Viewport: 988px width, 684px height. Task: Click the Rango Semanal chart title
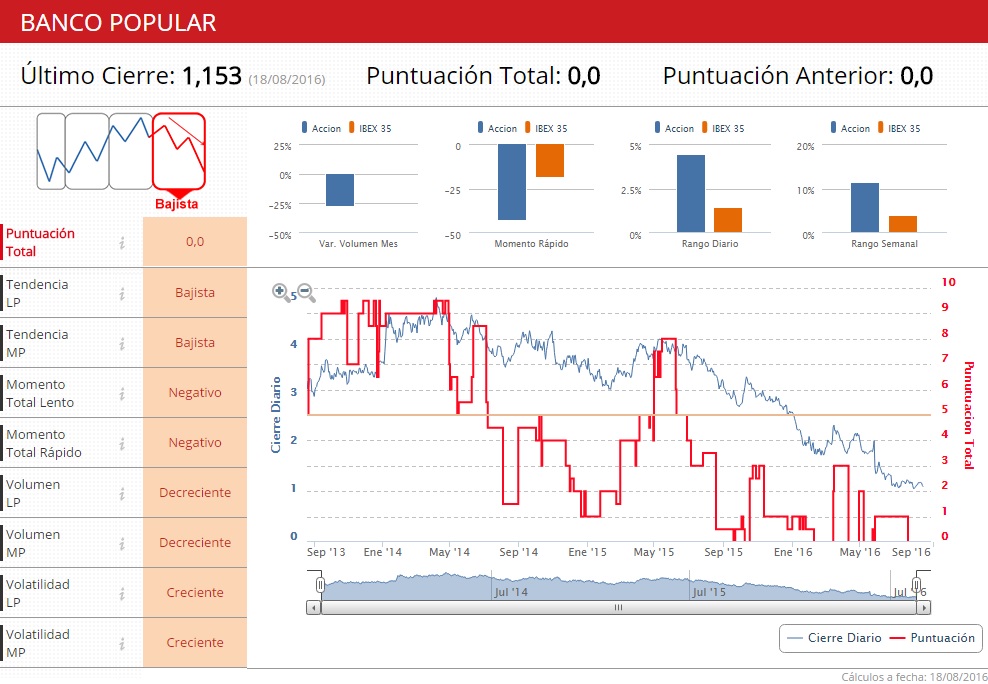pos(884,244)
